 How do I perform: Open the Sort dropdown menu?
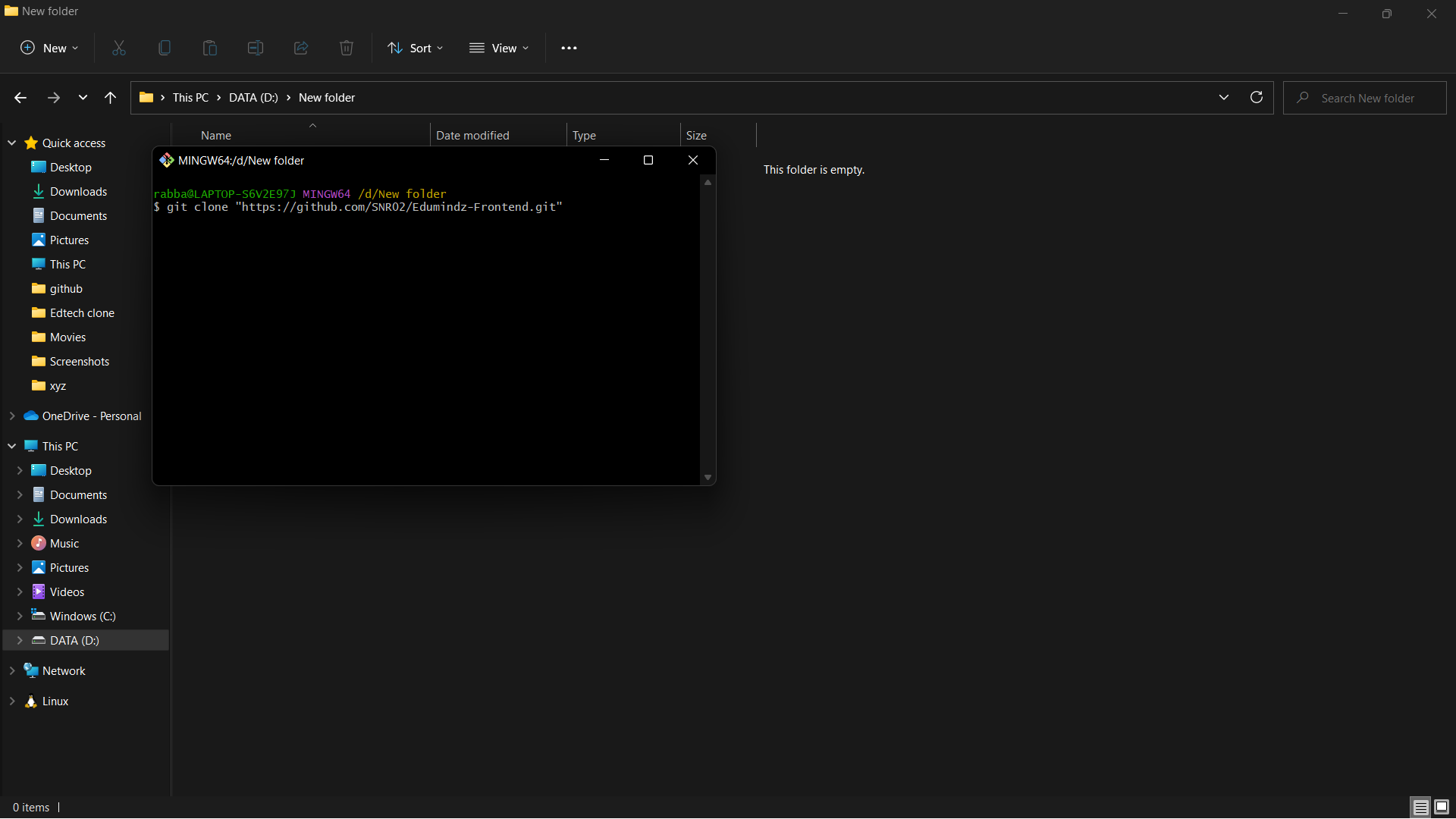tap(416, 48)
